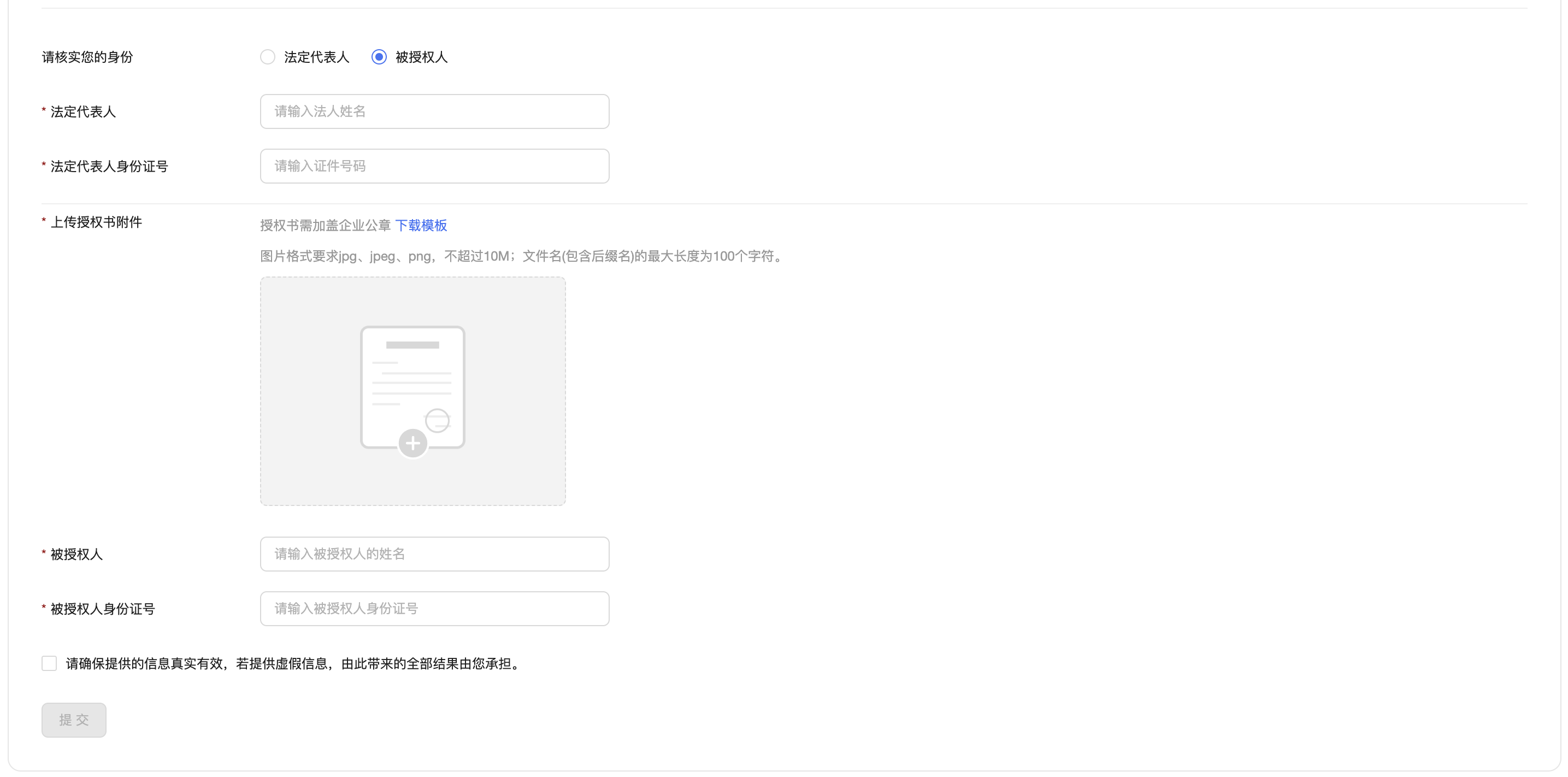Select the 法定代表人 radio button
1568x777 pixels.
(x=268, y=57)
